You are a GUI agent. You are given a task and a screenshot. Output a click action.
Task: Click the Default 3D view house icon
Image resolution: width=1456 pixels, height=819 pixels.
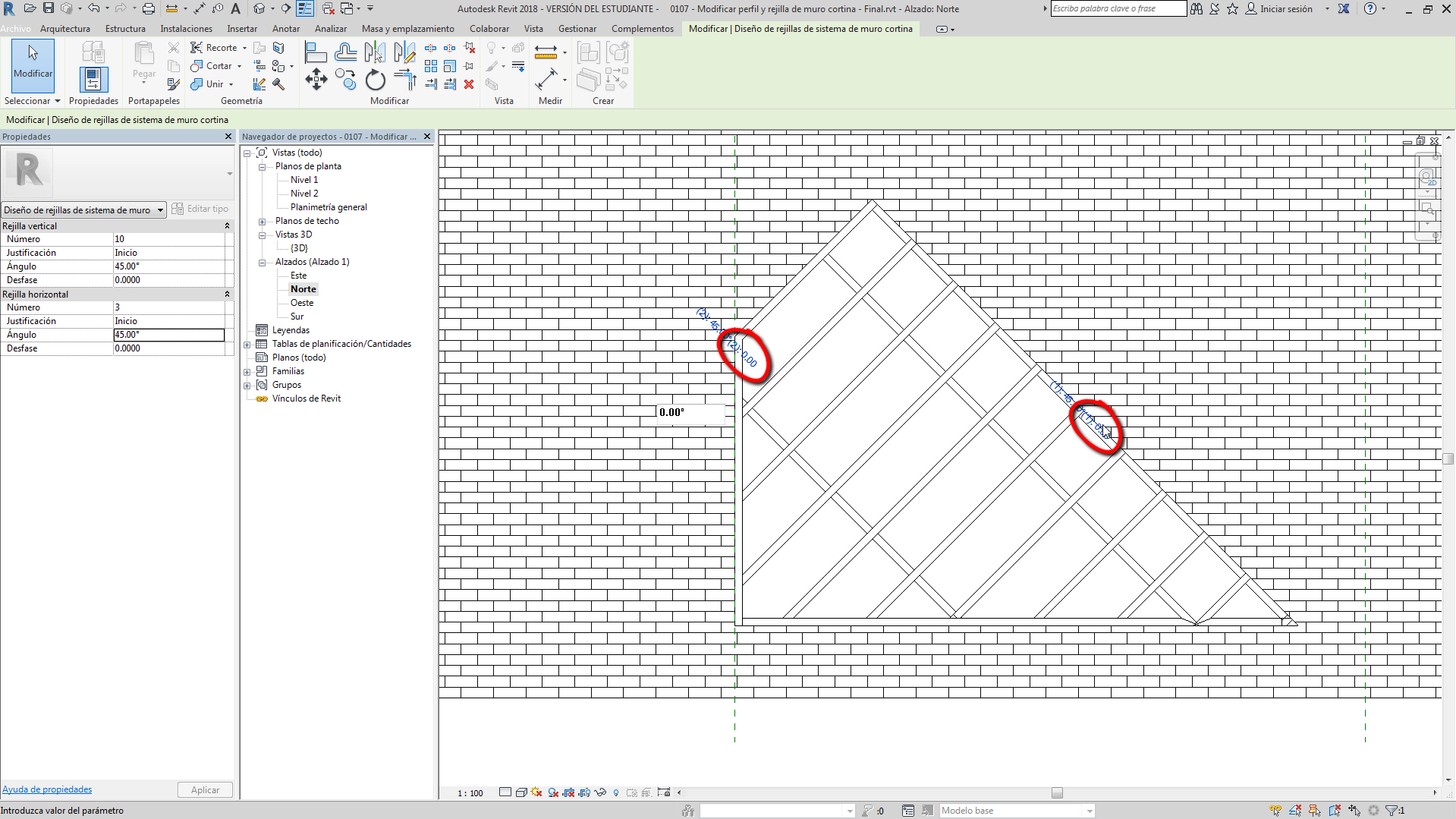tap(259, 8)
